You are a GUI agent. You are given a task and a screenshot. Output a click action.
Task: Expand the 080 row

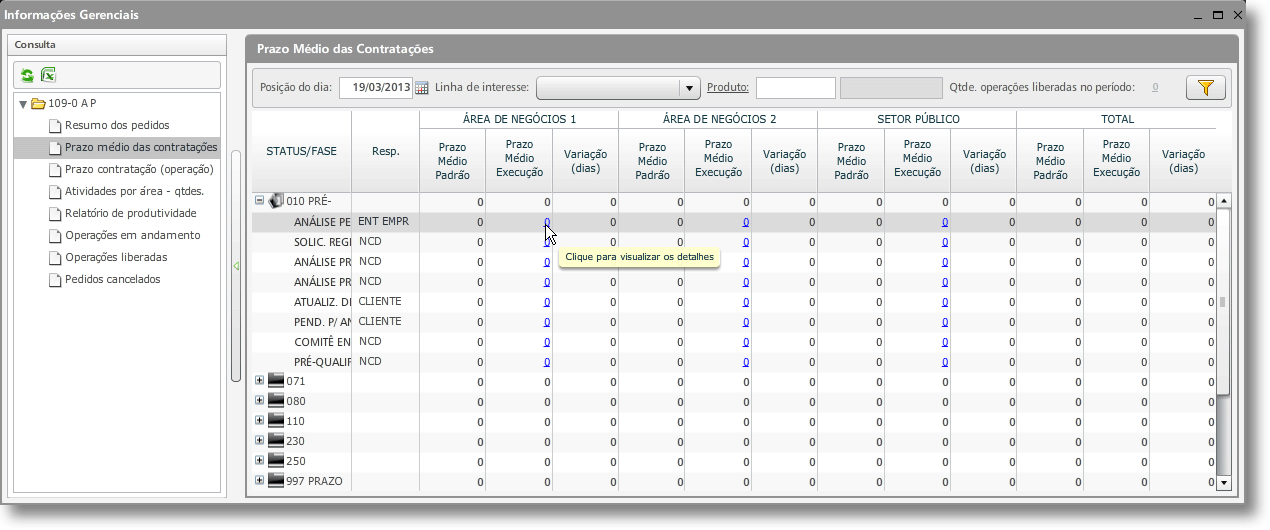pyautogui.click(x=259, y=400)
